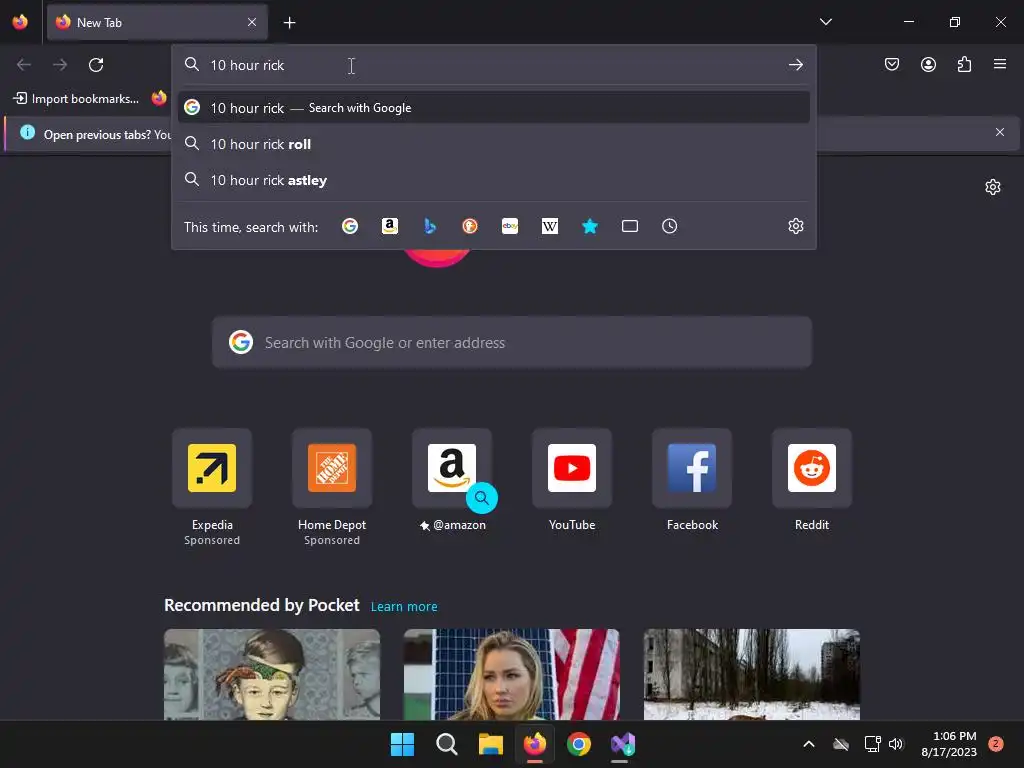Viewport: 1024px width, 768px height.
Task: Open Windows taskbar search
Action: tap(447, 744)
